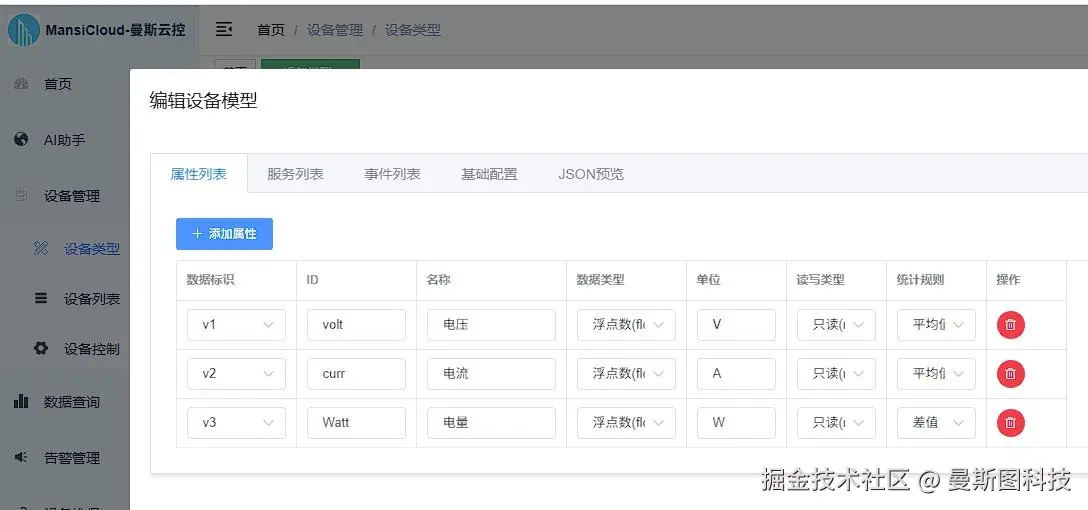Click the volt ID input field
The height and width of the screenshot is (510, 1088).
coord(357,325)
